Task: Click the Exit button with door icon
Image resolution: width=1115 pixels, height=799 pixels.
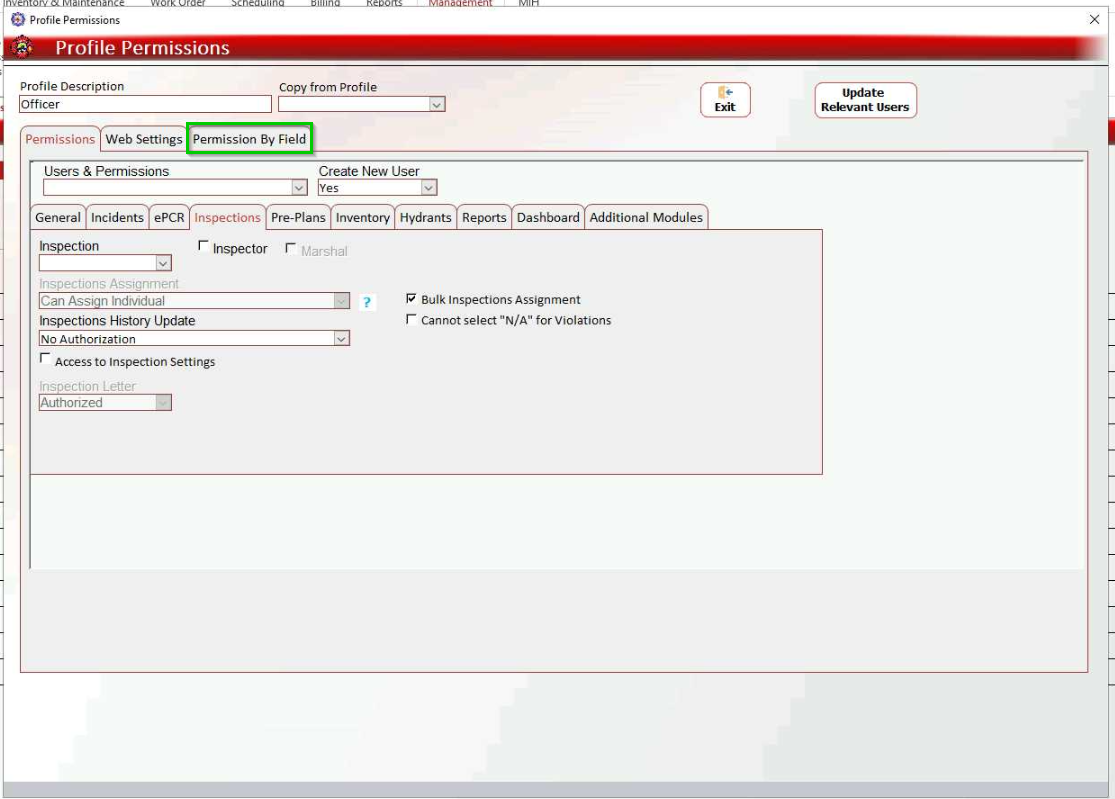Action: 725,100
